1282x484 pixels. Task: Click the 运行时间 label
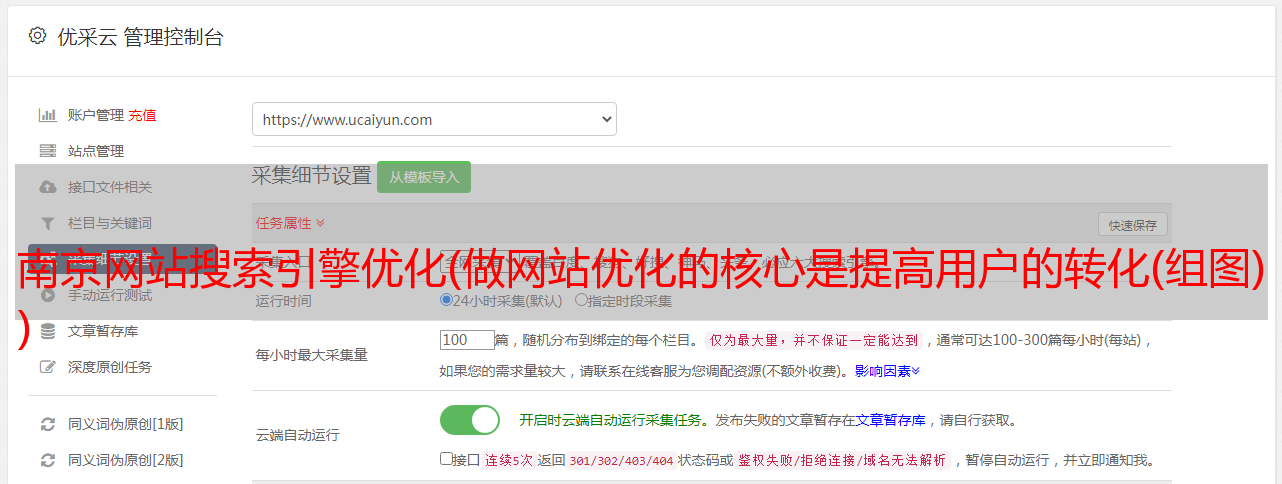pos(284,300)
